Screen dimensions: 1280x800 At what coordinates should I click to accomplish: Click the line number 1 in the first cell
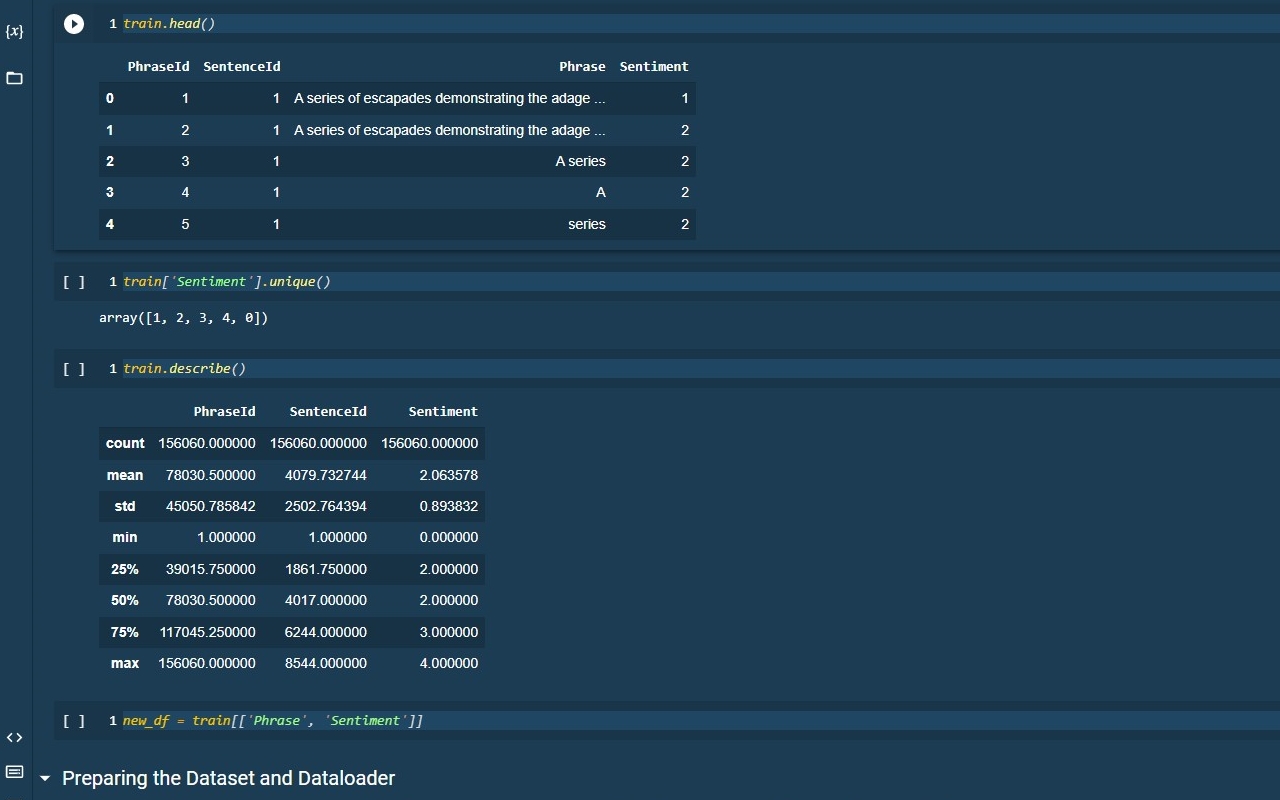tap(112, 23)
